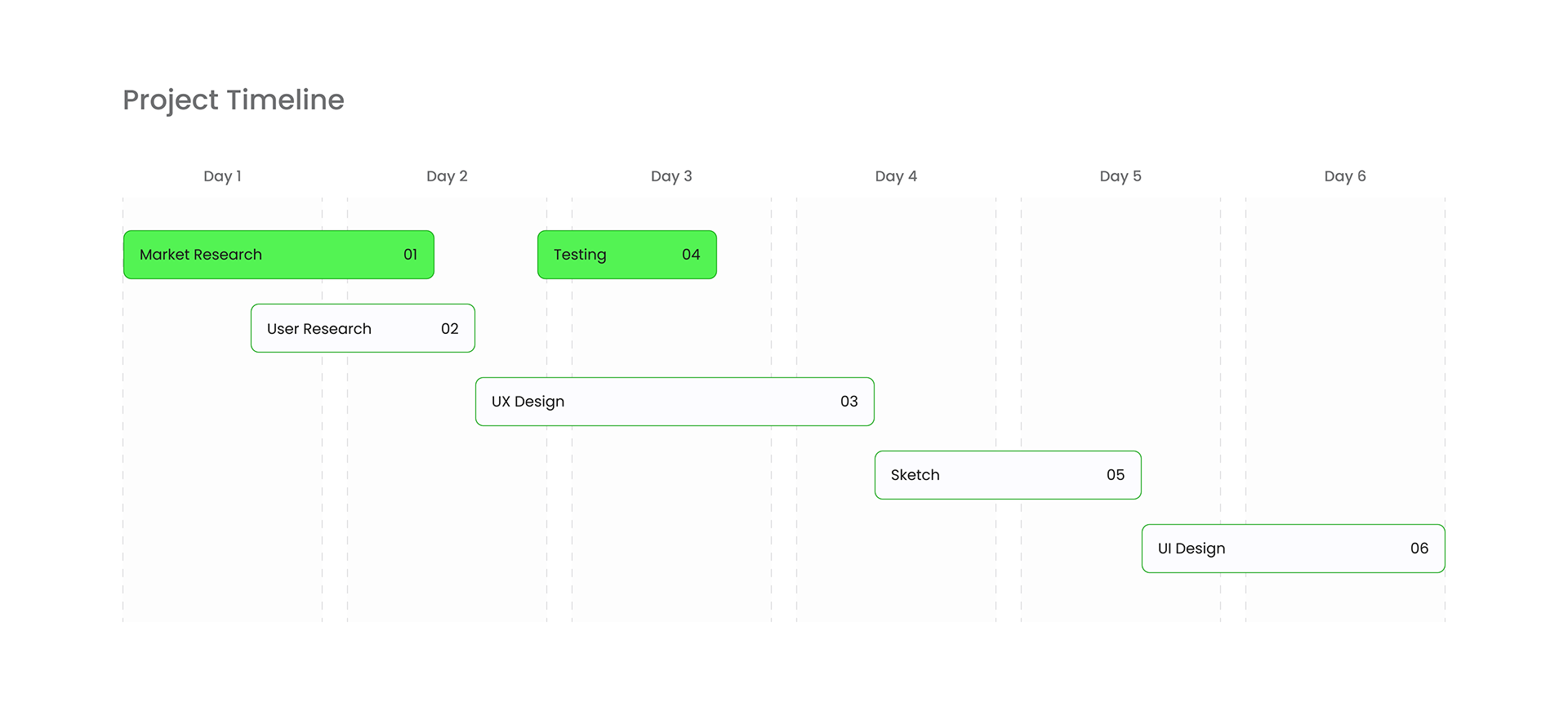
Task: Select the Day 4 column header
Action: tap(896, 176)
